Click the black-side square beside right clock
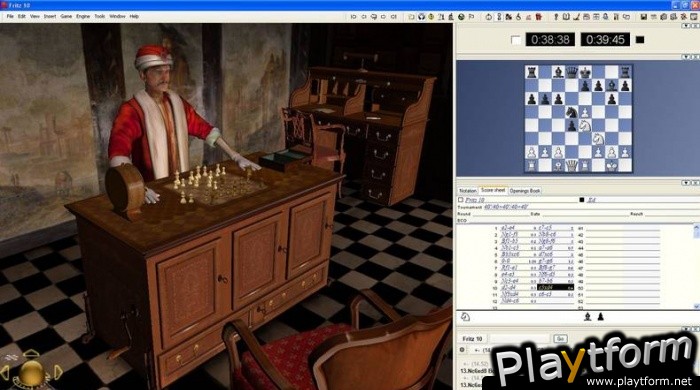The width and height of the screenshot is (700, 390). (x=640, y=40)
